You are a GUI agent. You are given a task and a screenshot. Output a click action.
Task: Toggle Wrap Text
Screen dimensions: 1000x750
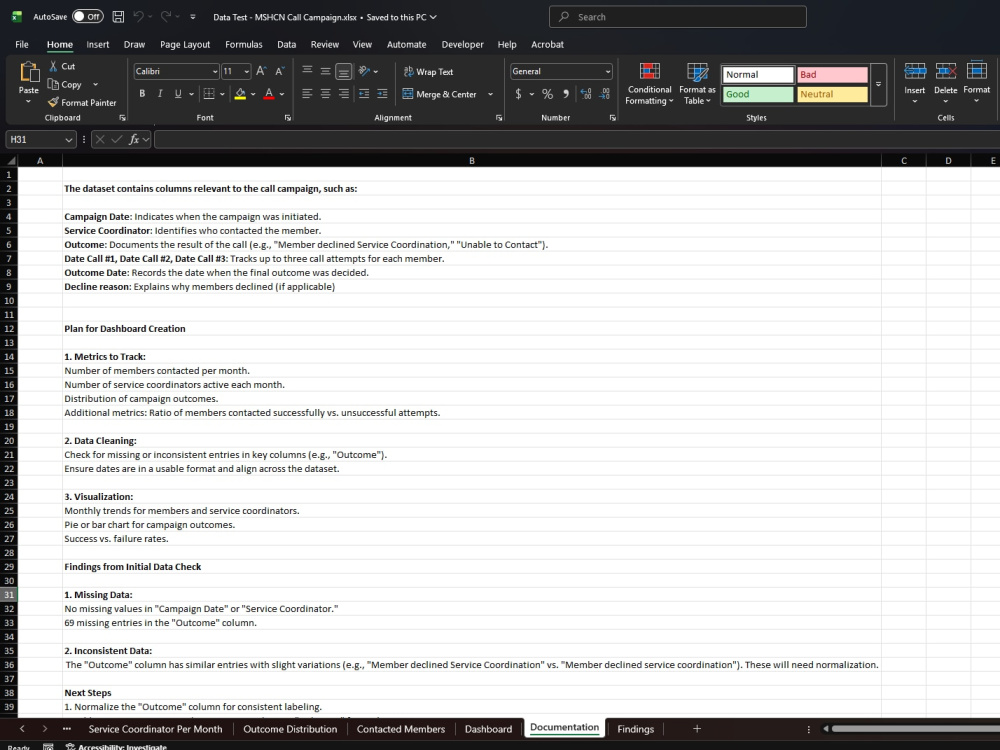click(x=429, y=71)
